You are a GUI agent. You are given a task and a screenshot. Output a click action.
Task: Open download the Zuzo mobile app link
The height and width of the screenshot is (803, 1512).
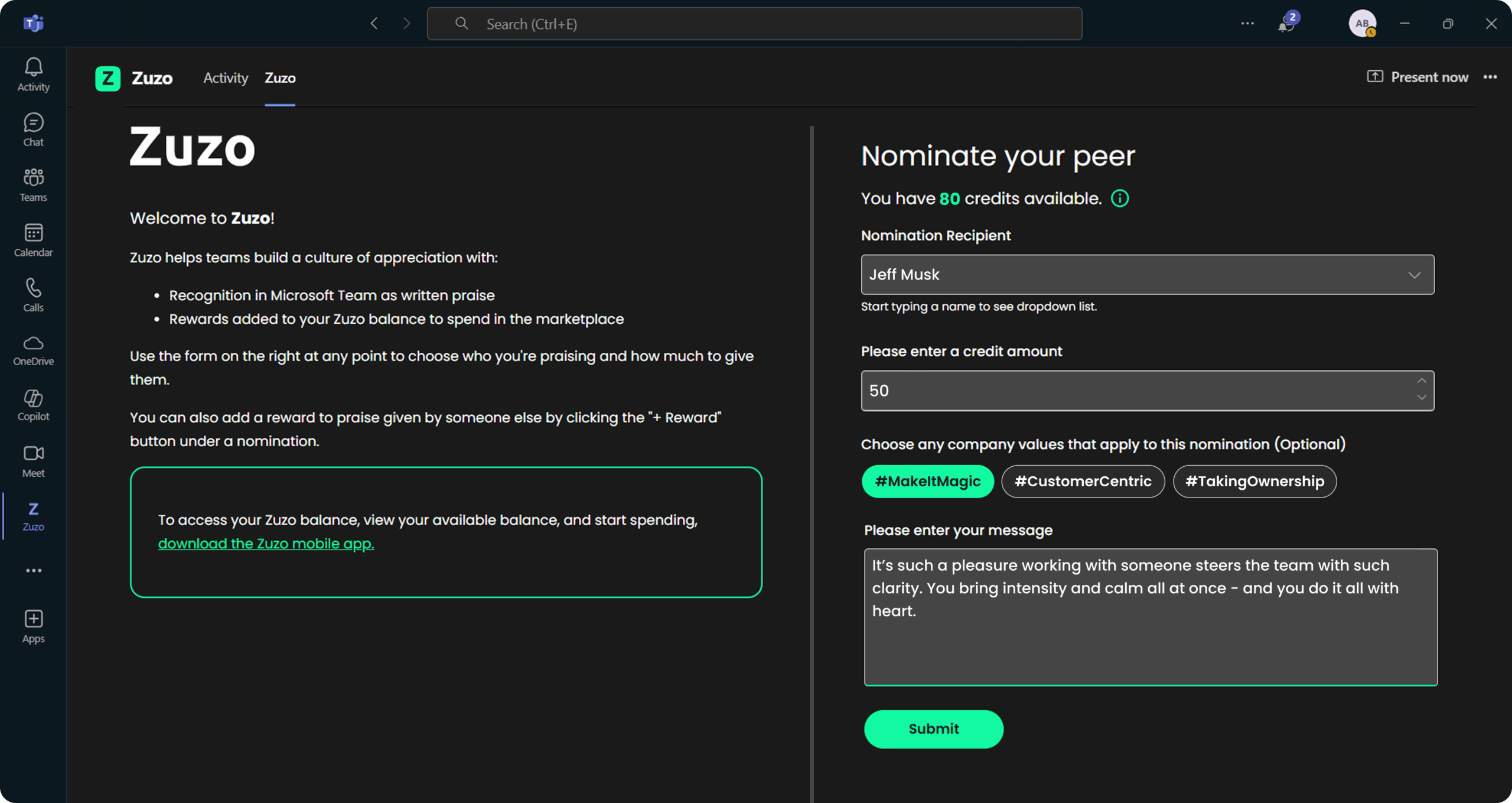coord(266,543)
